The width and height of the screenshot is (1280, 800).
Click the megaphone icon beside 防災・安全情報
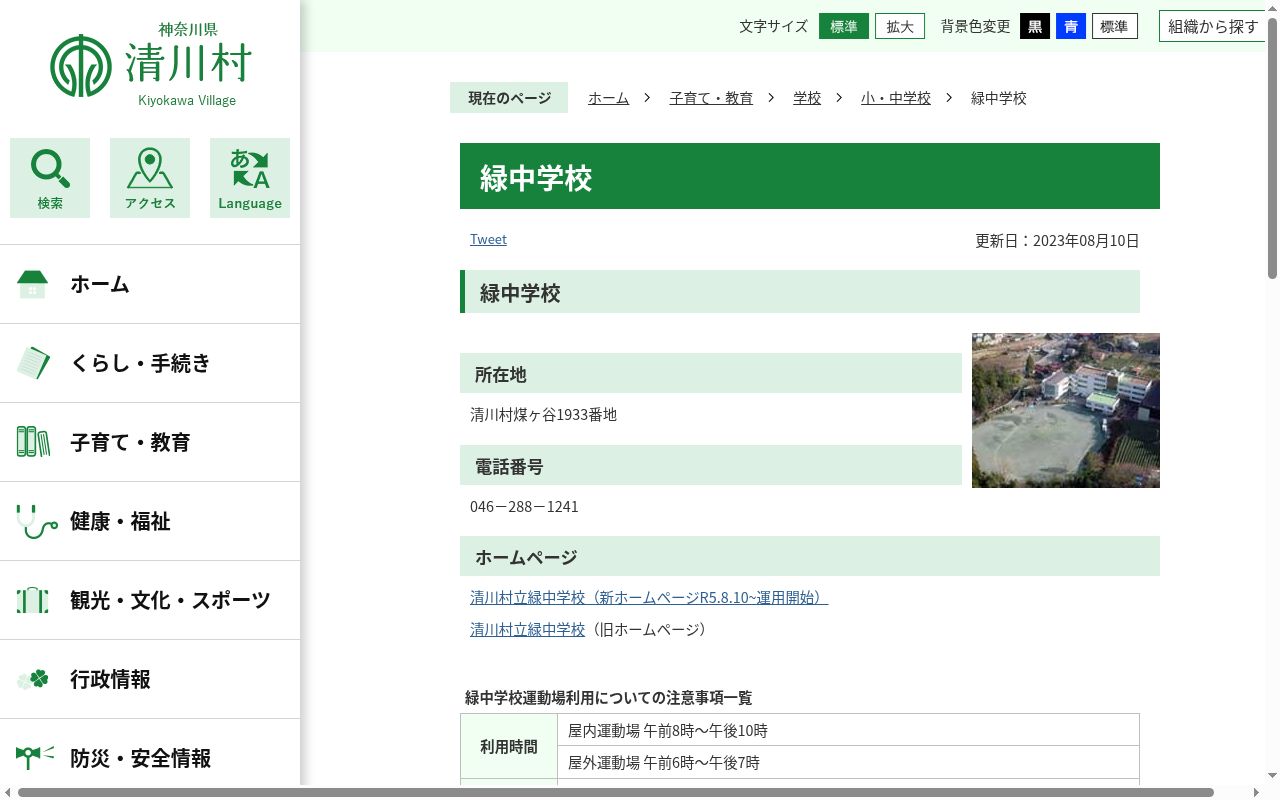35,757
